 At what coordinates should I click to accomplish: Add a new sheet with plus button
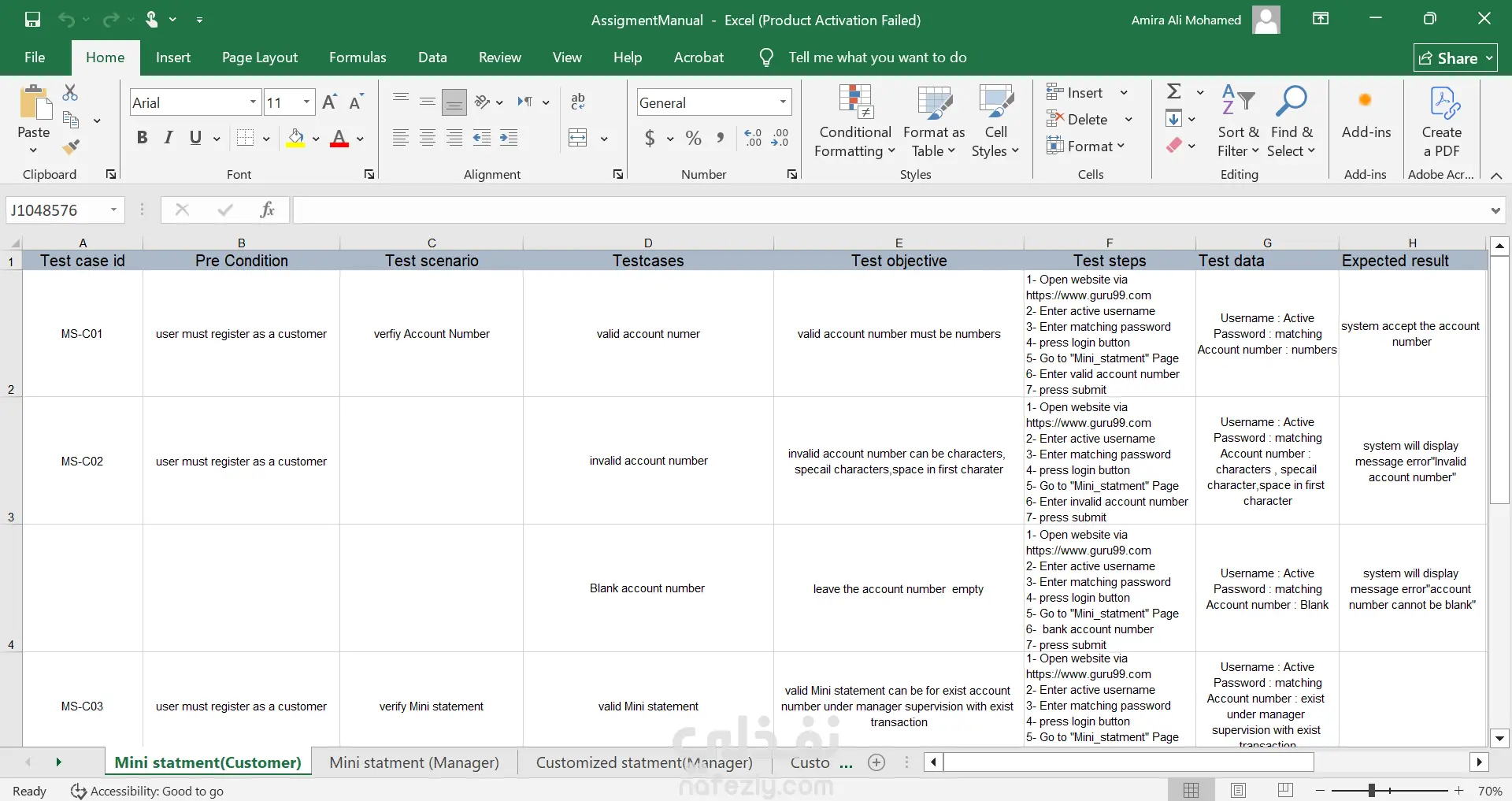(x=876, y=762)
